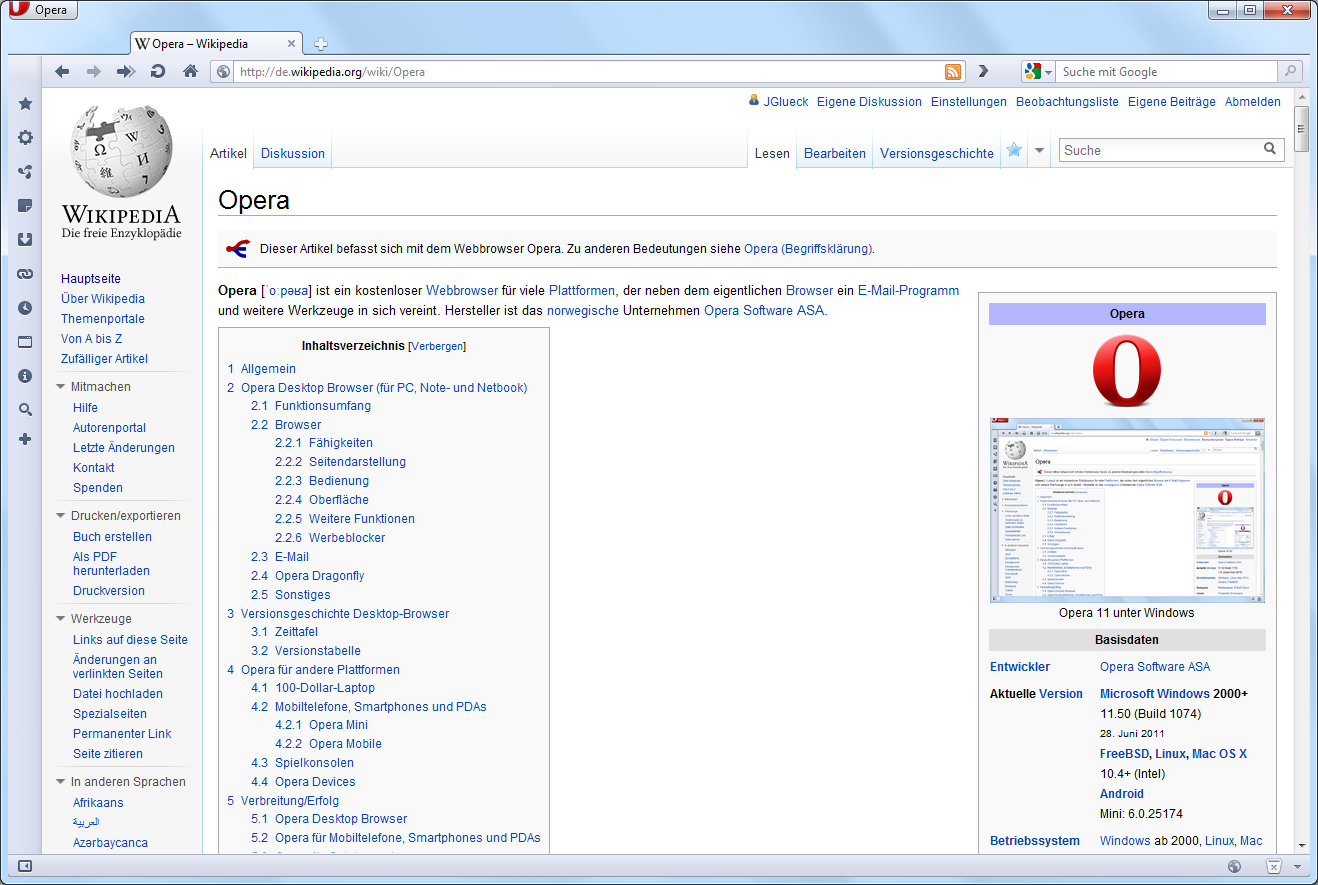Open the Opera (Begriffsklärung) link
Viewport: 1318px width, 885px height.
coord(808,249)
